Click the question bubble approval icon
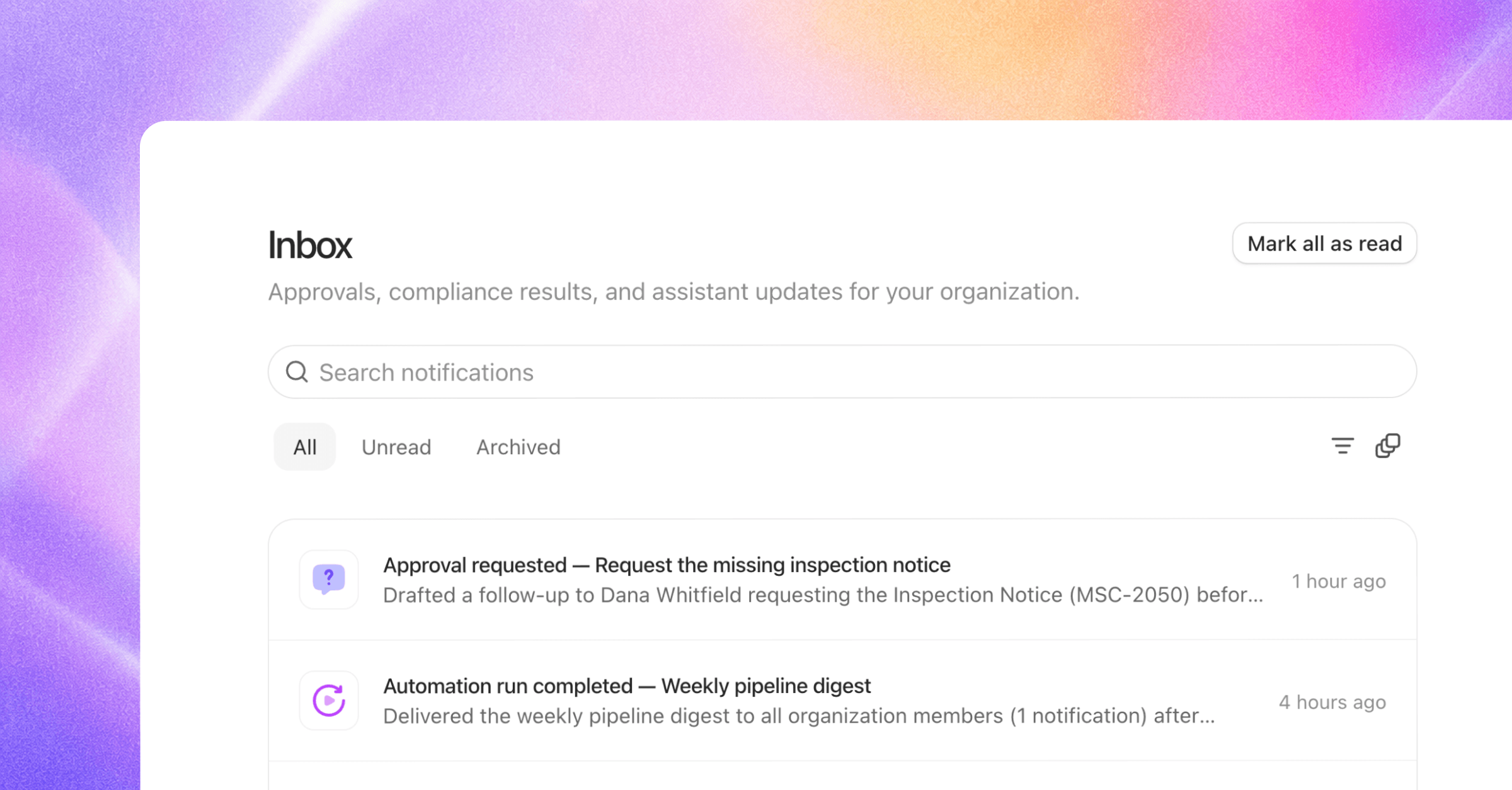Screen dimensions: 1512x790 tap(329, 580)
